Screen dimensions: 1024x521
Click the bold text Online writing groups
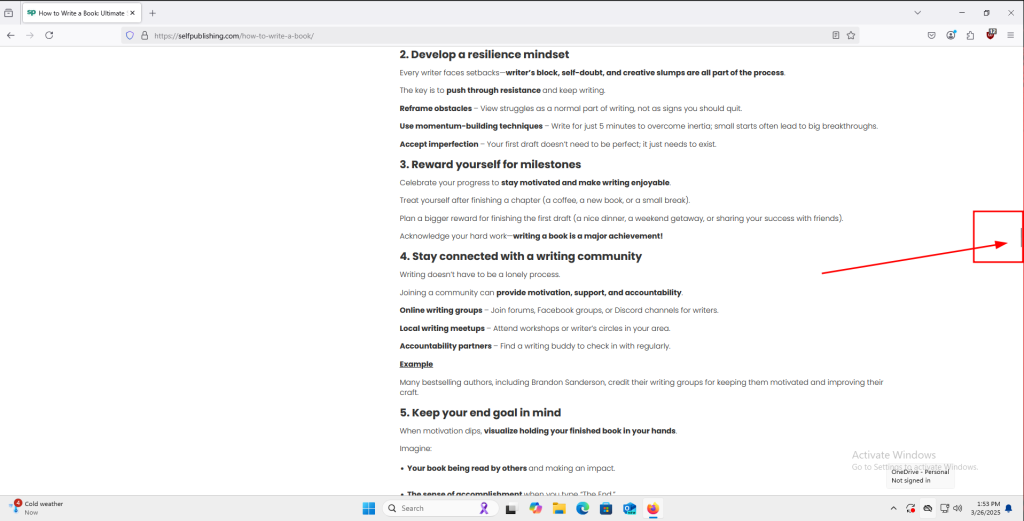(x=441, y=310)
